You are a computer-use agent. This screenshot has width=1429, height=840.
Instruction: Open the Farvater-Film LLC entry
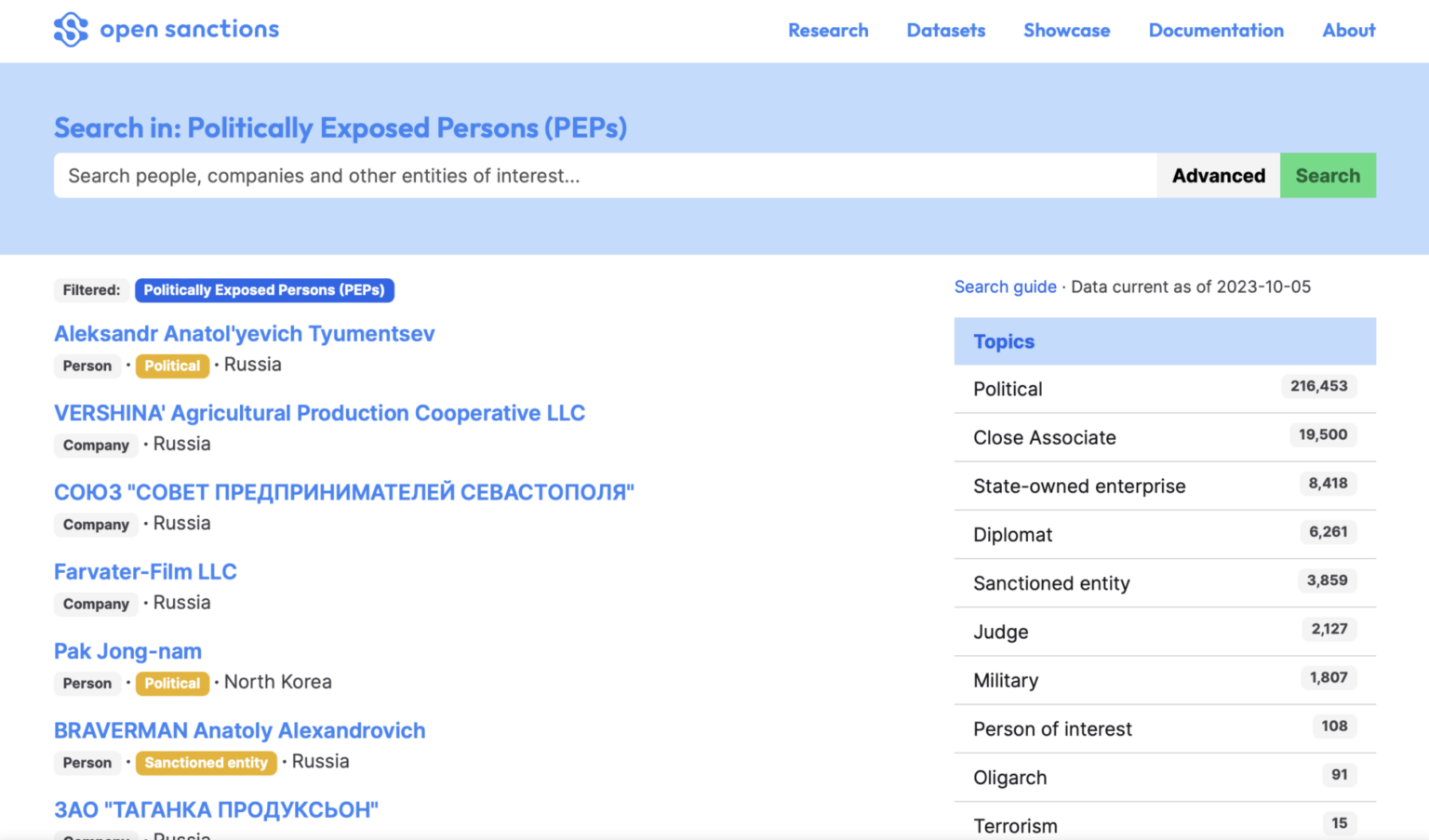coord(145,572)
